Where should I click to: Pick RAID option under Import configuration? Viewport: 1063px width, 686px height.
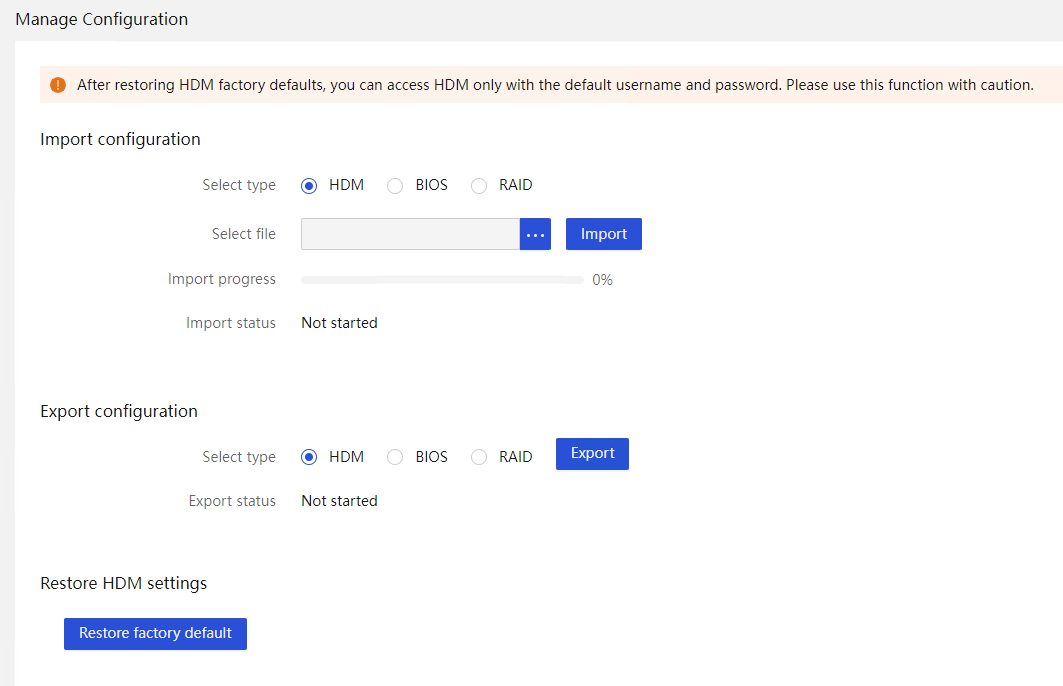[479, 186]
